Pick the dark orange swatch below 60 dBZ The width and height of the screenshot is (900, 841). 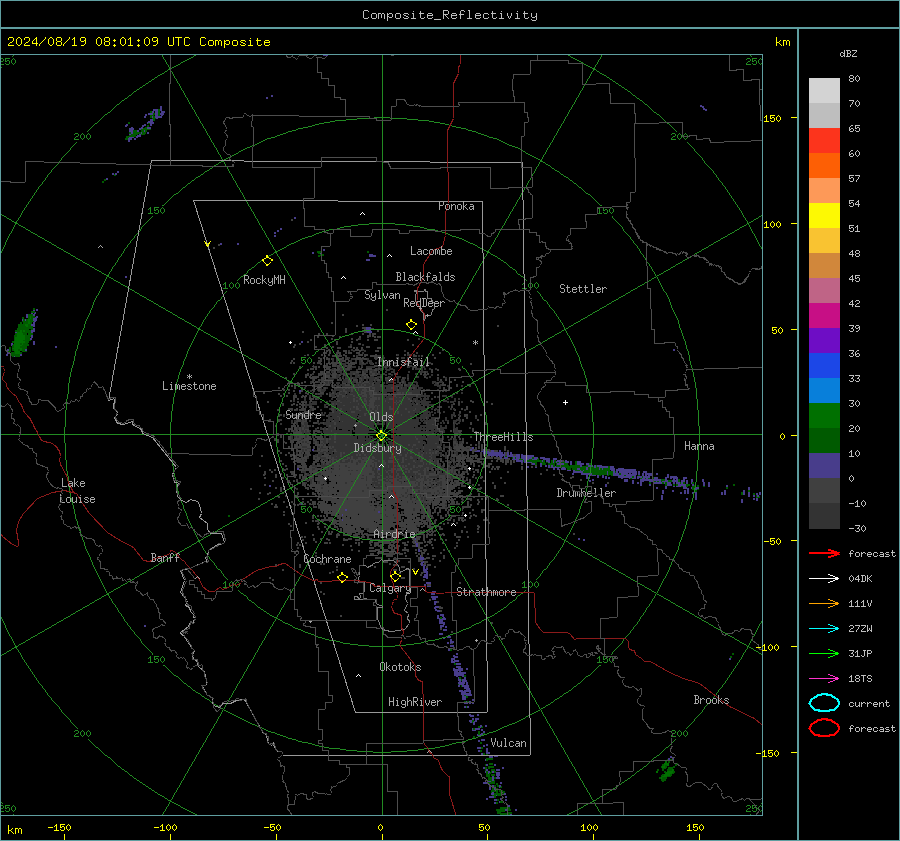[x=824, y=166]
